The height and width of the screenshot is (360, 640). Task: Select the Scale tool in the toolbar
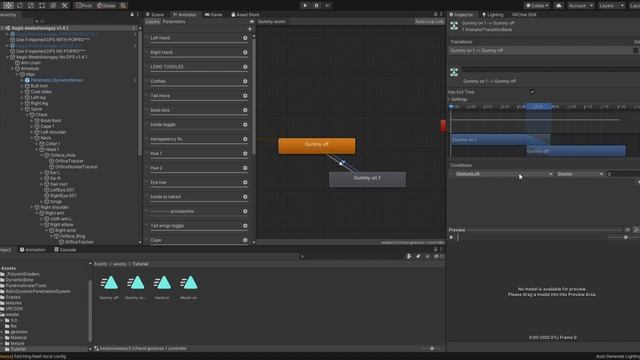point(31,6)
